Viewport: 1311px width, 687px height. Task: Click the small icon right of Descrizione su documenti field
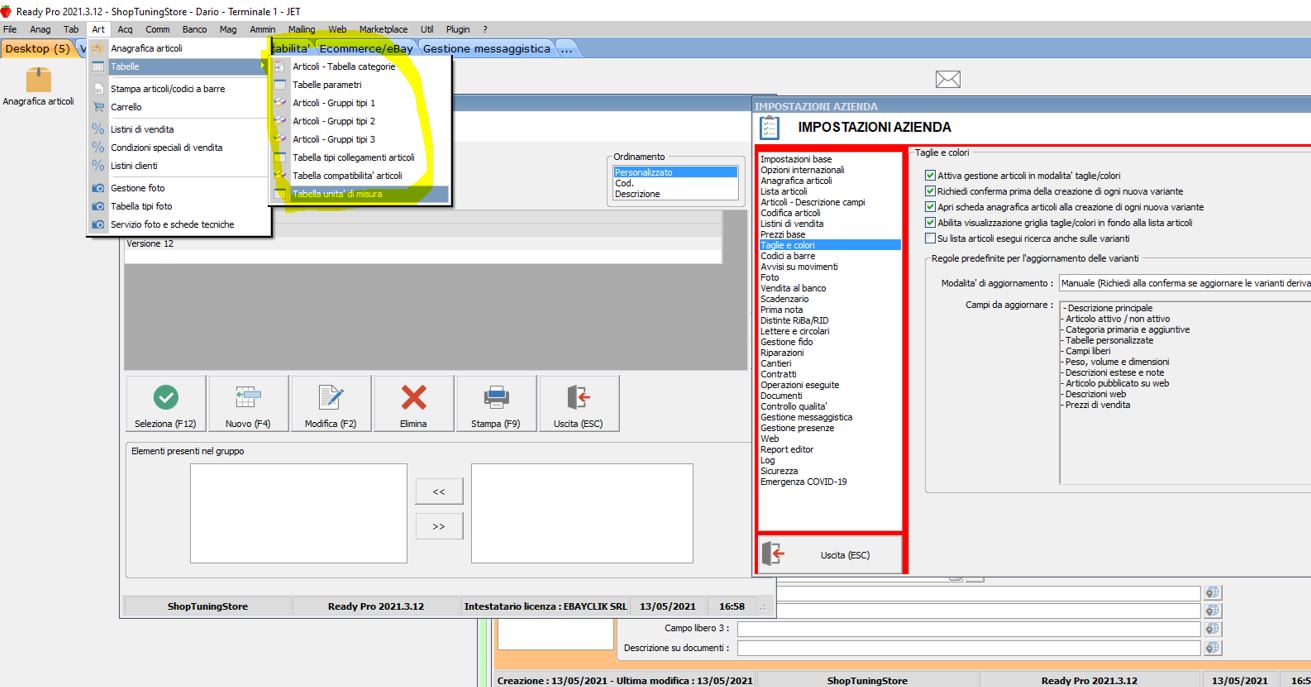[x=1213, y=648]
